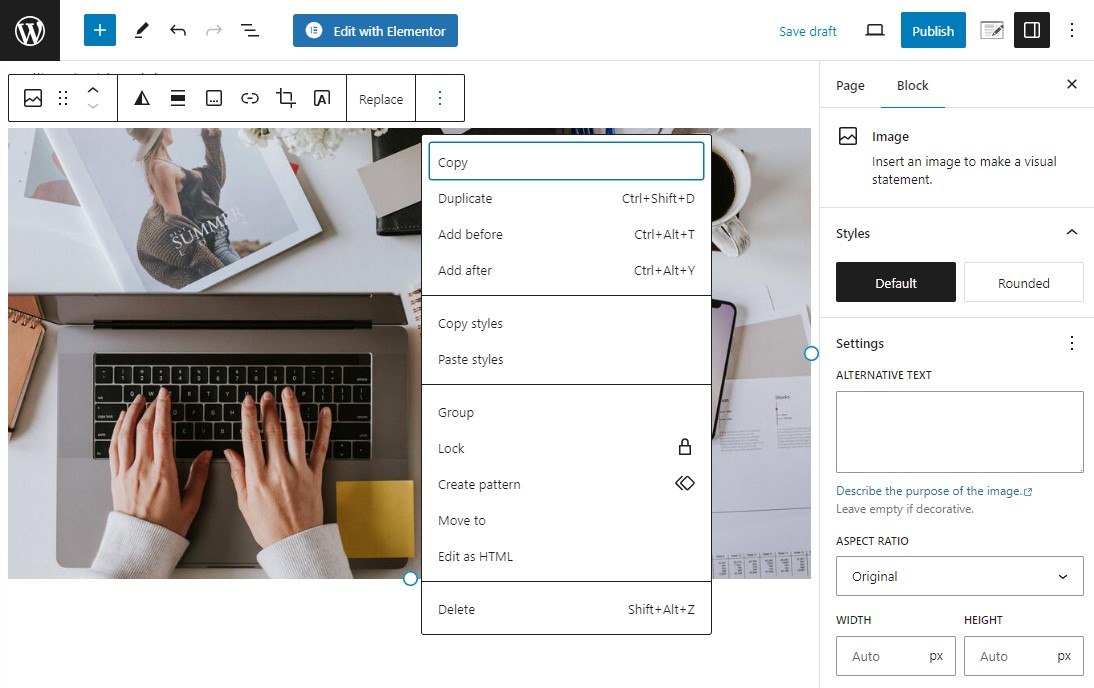Apply duotone filter icon
The image size is (1094, 688).
(x=142, y=98)
